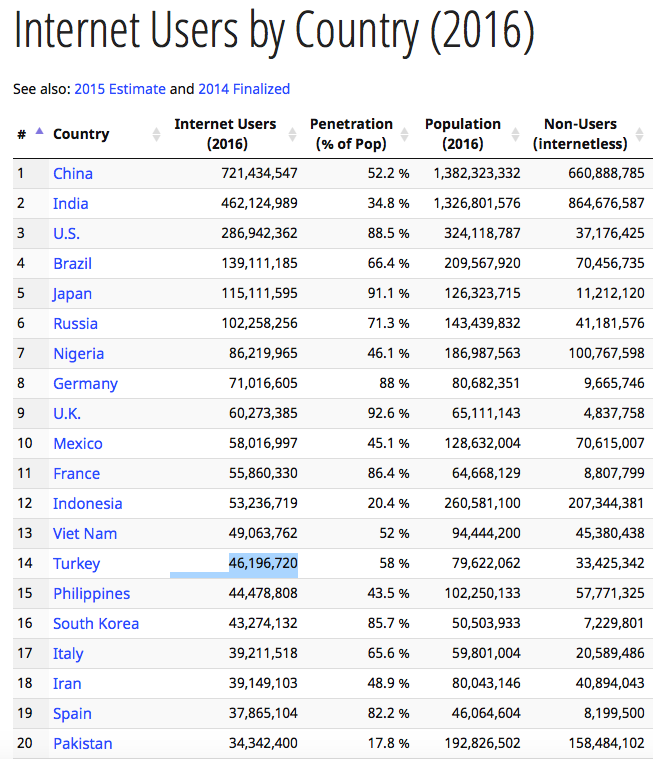Image resolution: width=653 pixels, height=759 pixels.
Task: Click sort arrows beside Population header
Action: coord(515,134)
